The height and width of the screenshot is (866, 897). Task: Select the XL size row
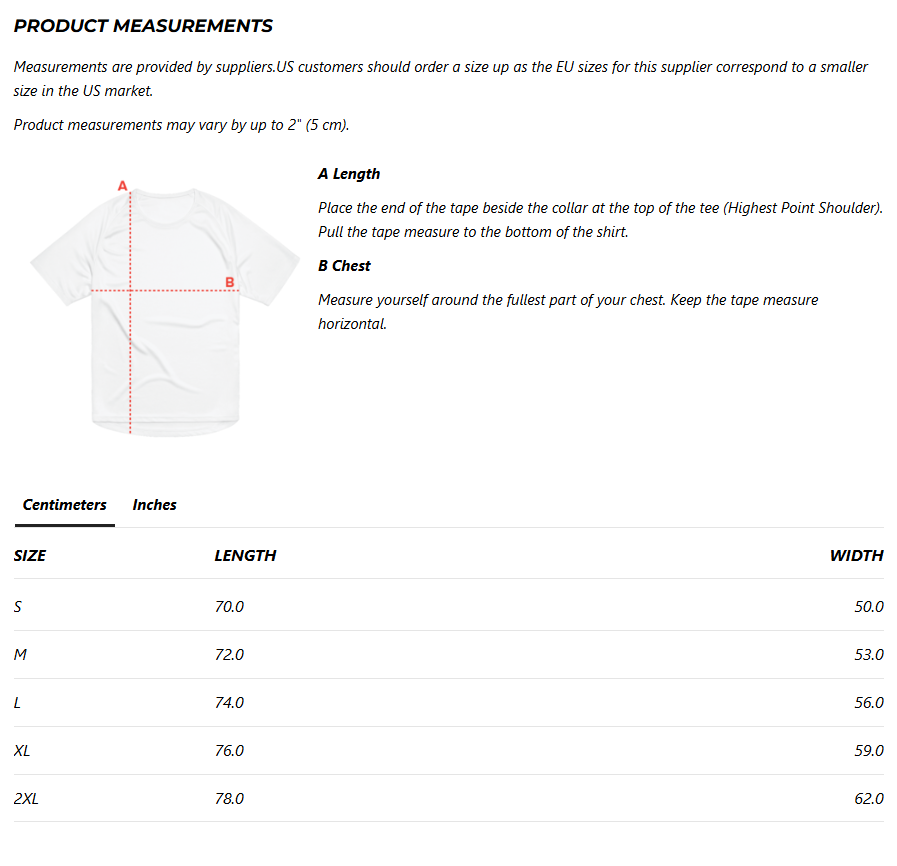click(x=448, y=750)
